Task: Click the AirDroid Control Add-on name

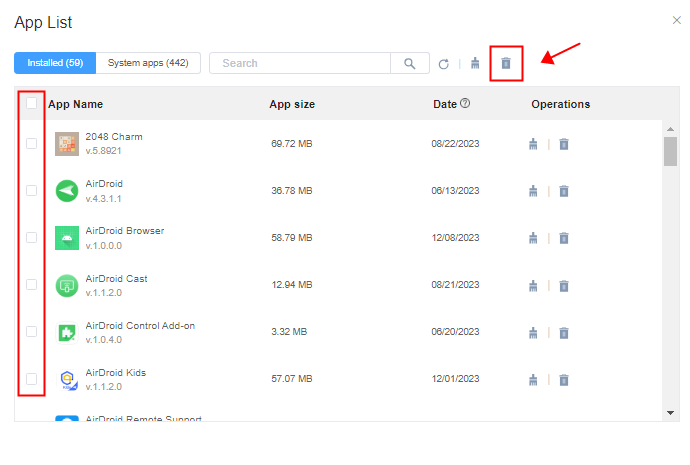Action: click(140, 326)
